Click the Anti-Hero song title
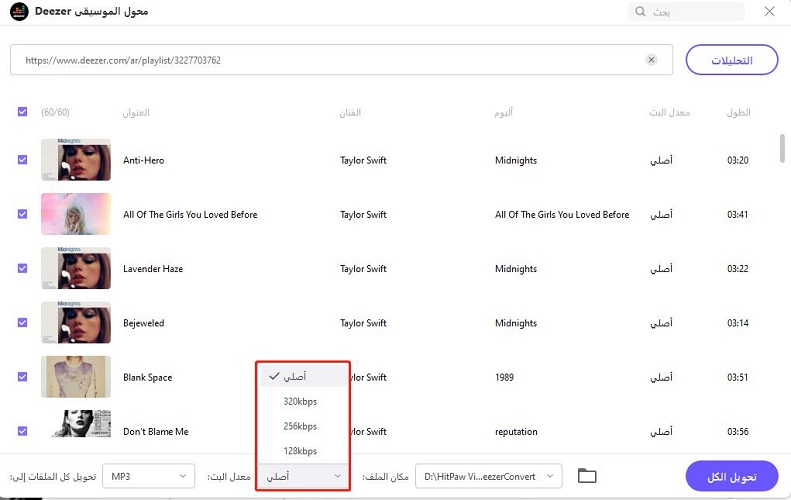 click(x=144, y=160)
